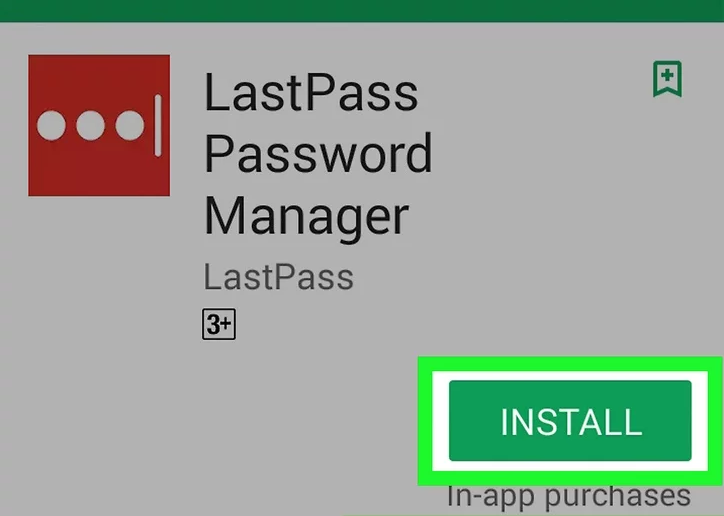Click the third white dot in LastPass logo
Viewport: 724px width, 516px height.
(130, 125)
